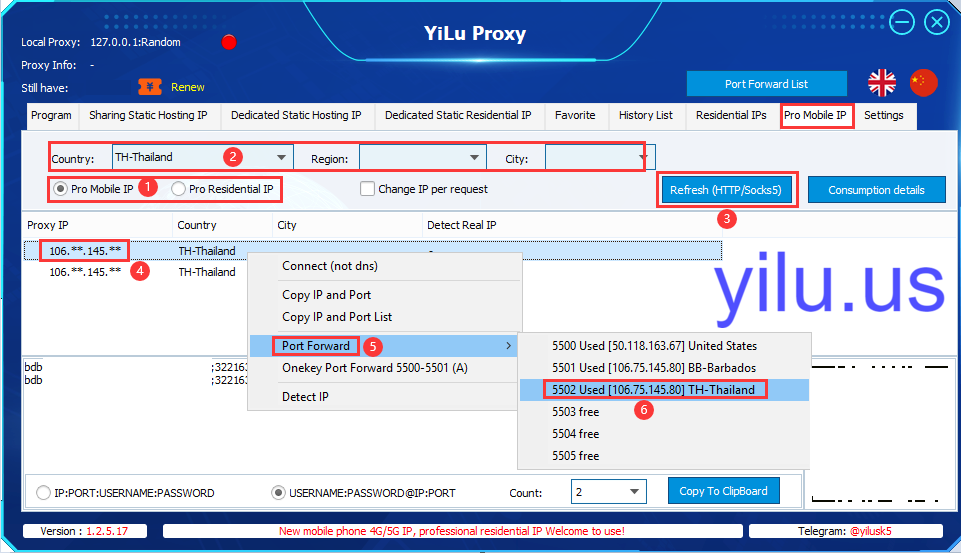
Task: Open Sharing Static Hosting IP tab
Action: click(148, 115)
